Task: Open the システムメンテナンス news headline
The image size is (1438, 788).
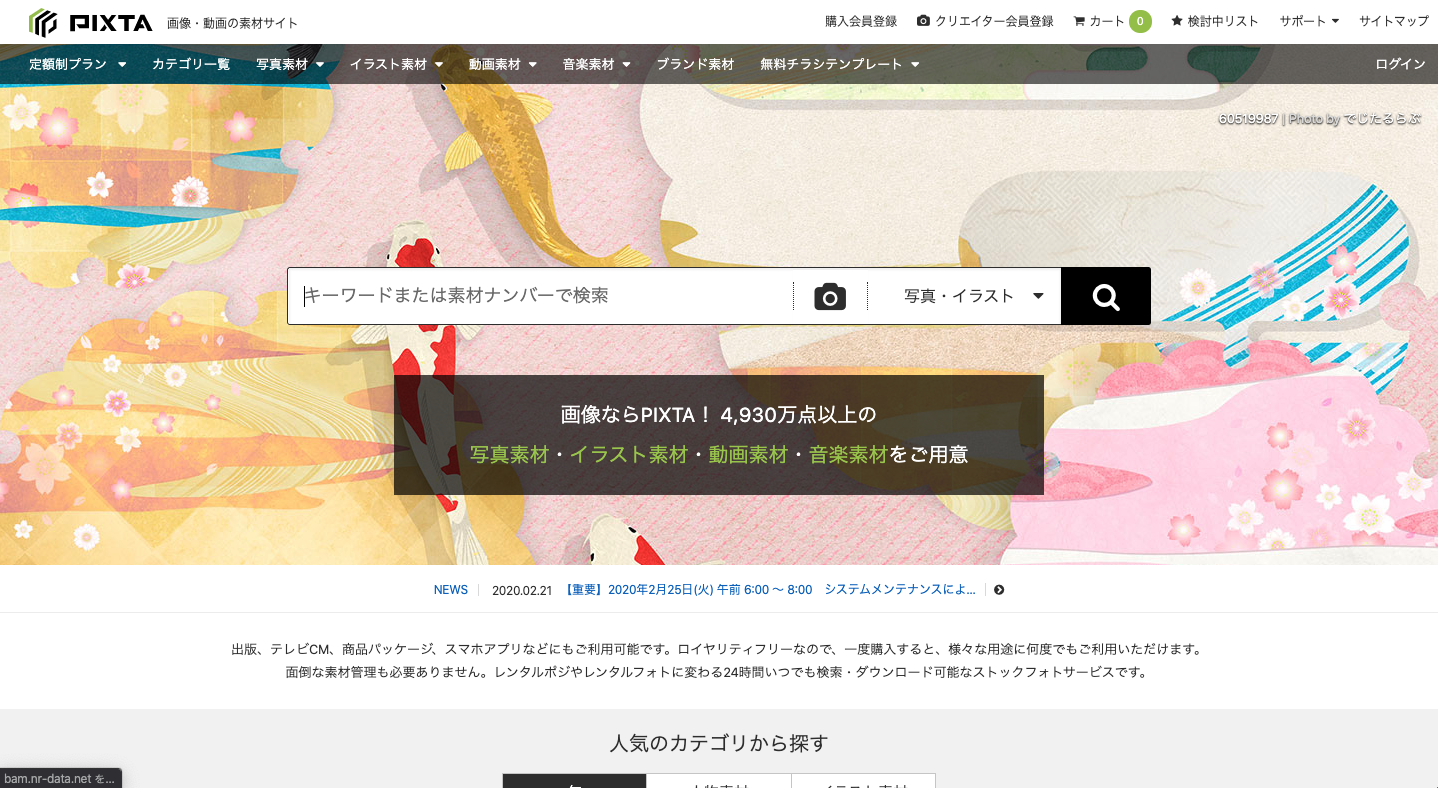Action: point(770,590)
